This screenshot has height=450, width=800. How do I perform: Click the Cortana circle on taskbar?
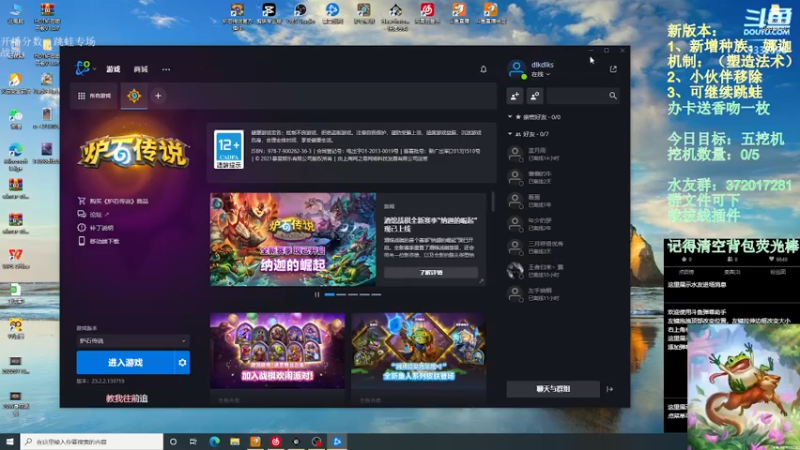(173, 441)
